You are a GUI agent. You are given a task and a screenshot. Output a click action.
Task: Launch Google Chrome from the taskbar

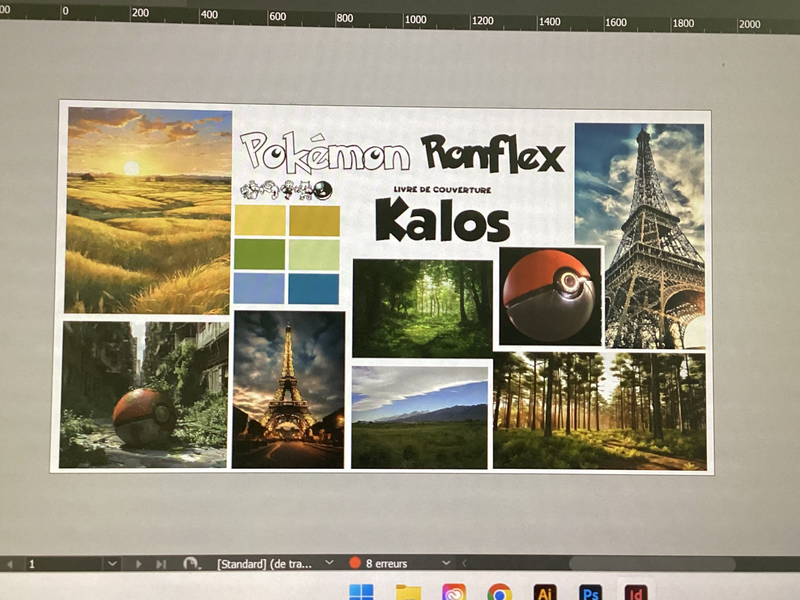coord(499,593)
